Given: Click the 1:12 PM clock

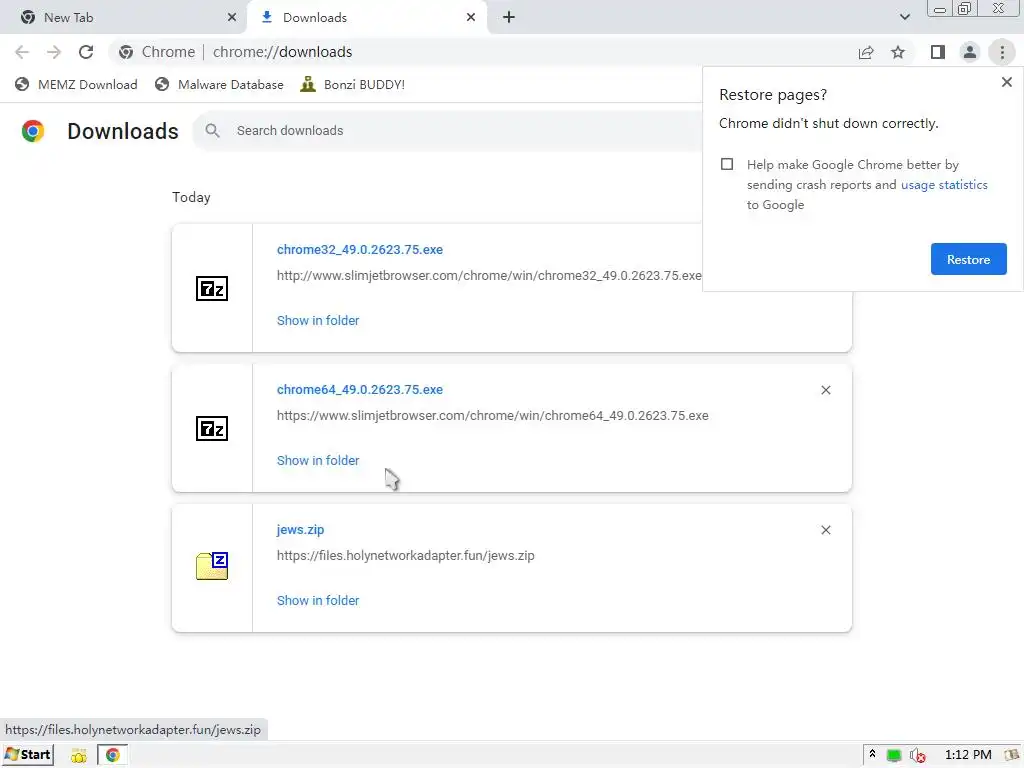Looking at the screenshot, I should [x=968, y=755].
